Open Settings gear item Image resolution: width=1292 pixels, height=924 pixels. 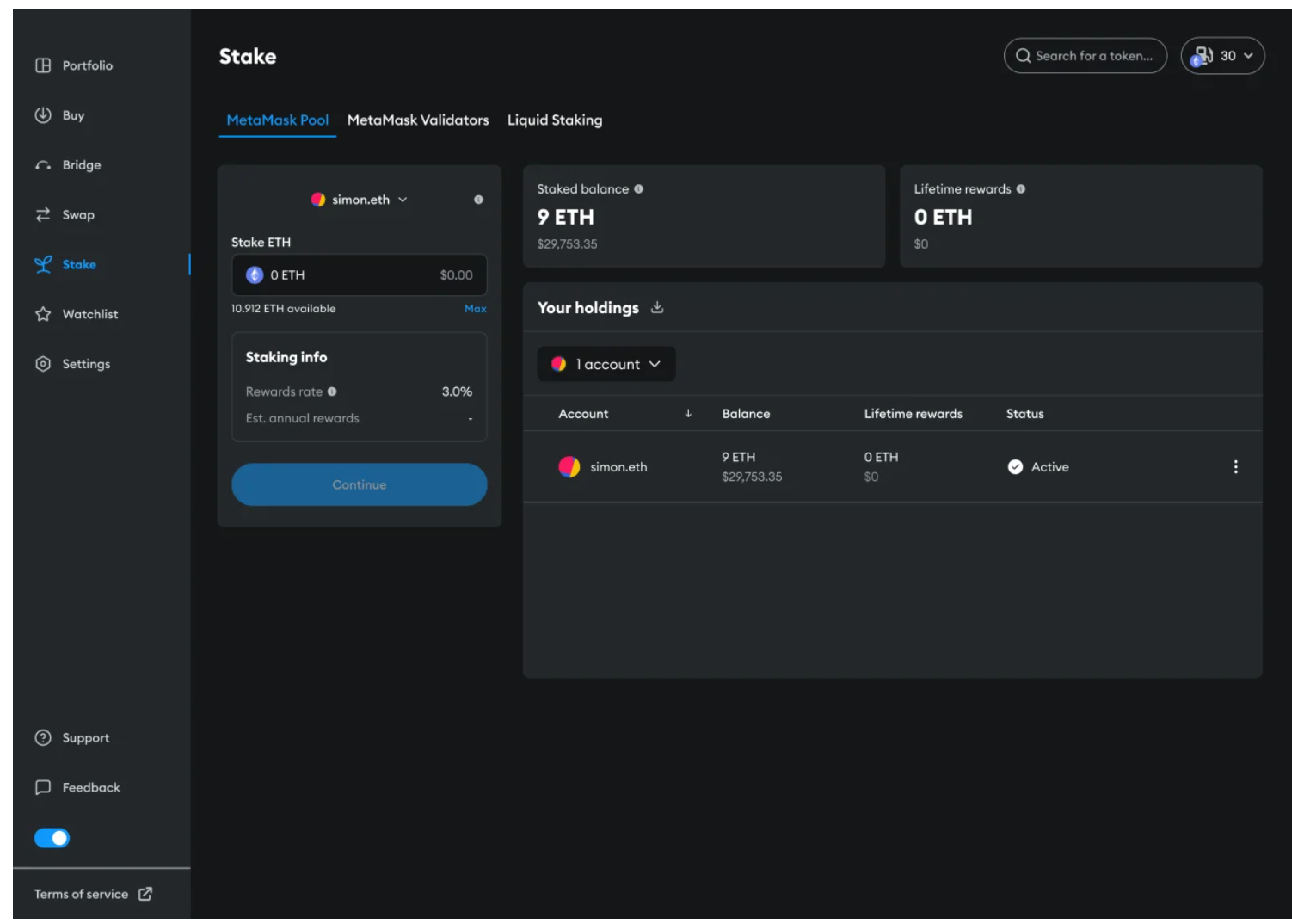[x=72, y=364]
